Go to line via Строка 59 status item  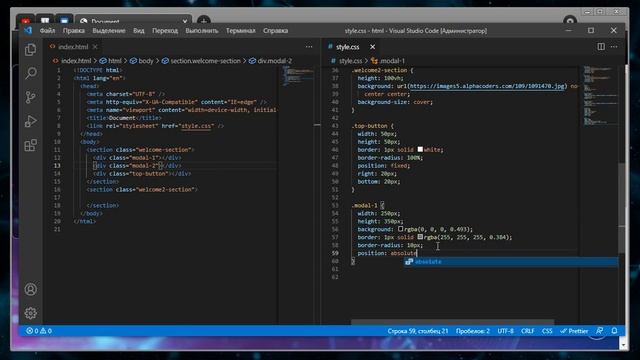(418, 331)
